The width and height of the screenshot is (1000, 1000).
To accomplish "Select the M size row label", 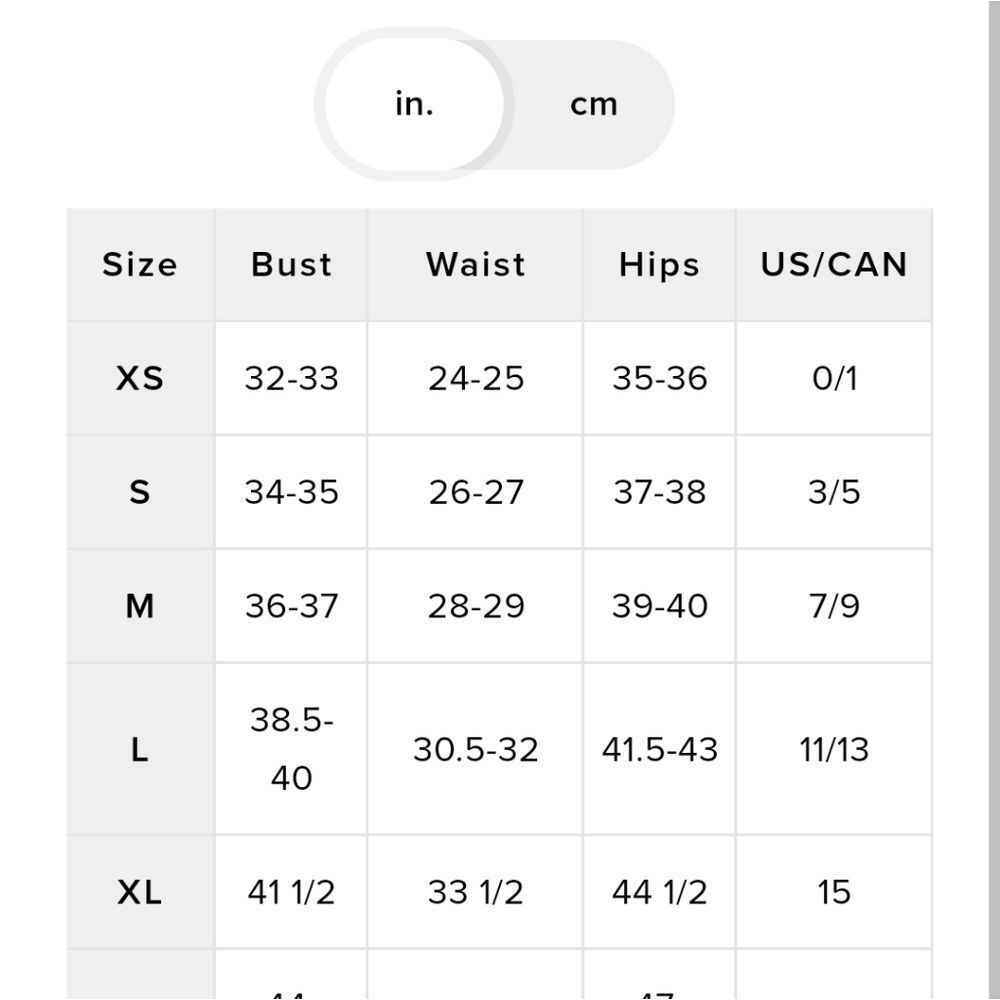I will pos(140,606).
